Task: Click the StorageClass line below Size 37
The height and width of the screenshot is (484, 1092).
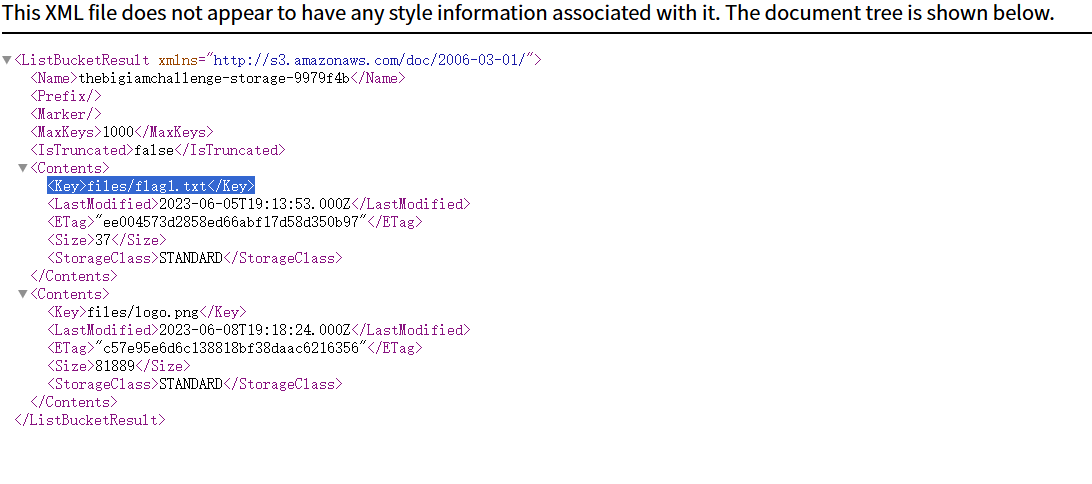Action: 195,258
